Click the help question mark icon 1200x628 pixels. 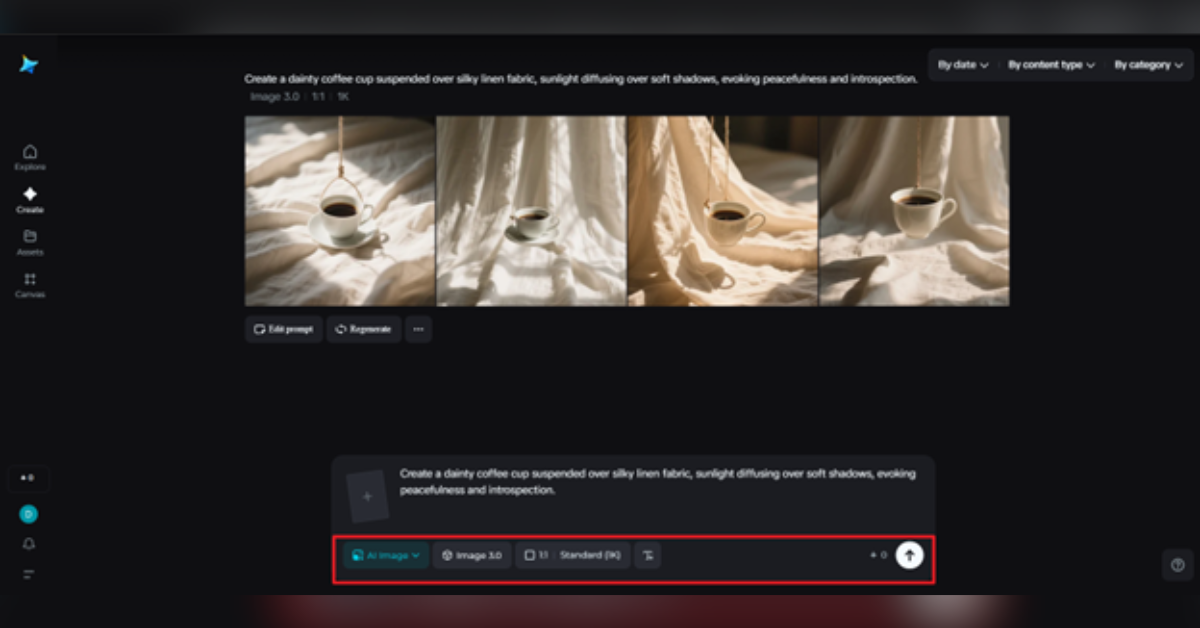click(x=1177, y=565)
